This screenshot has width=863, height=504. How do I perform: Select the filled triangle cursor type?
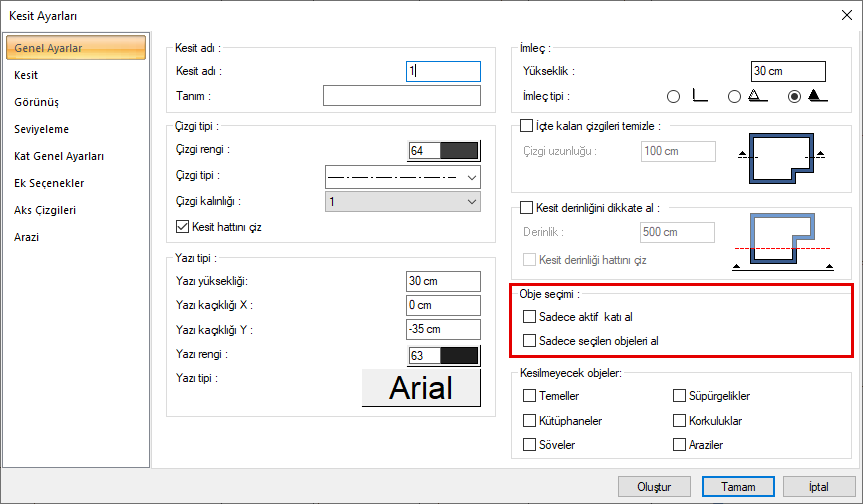point(795,97)
